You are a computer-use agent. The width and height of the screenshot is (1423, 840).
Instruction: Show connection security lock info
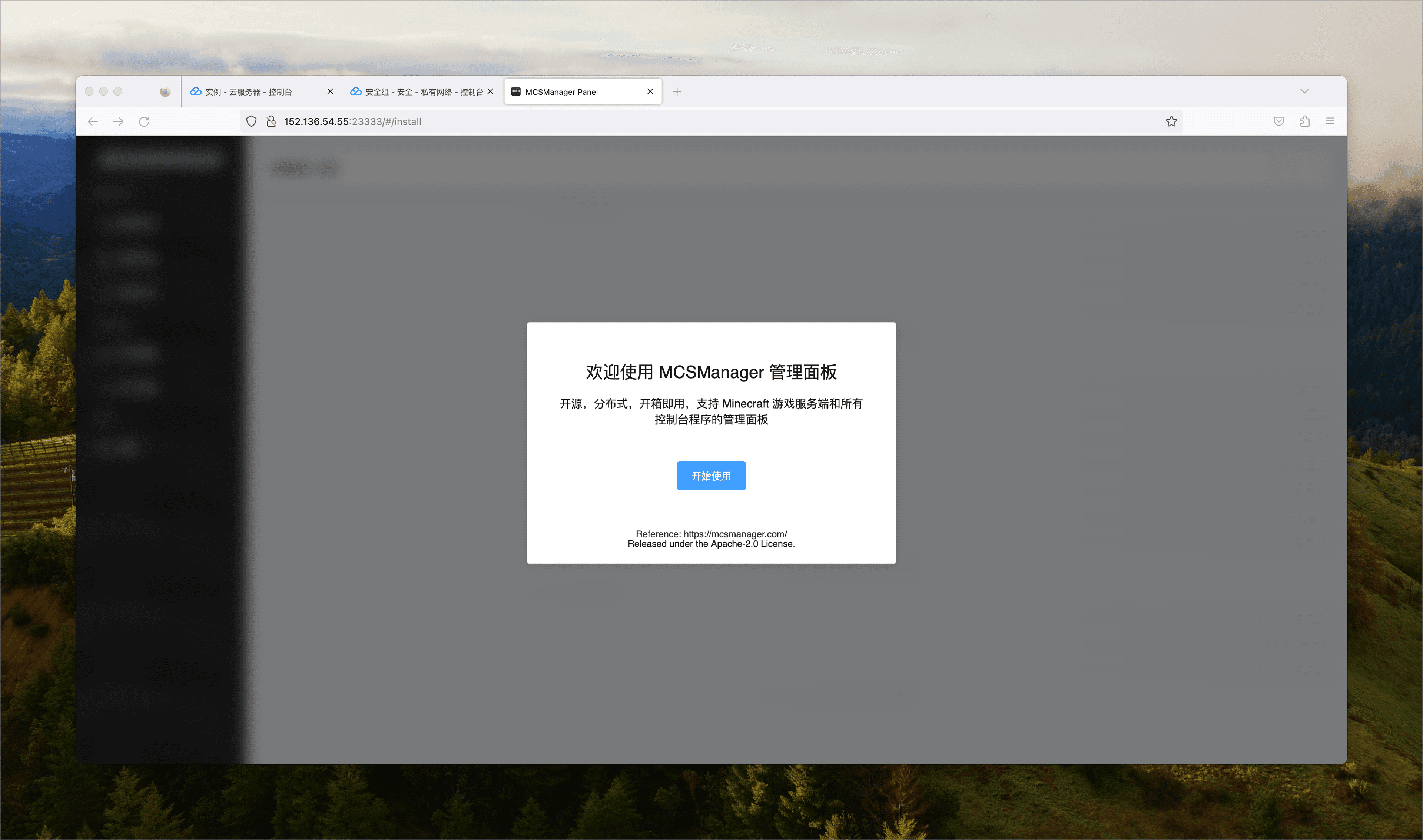tap(271, 121)
